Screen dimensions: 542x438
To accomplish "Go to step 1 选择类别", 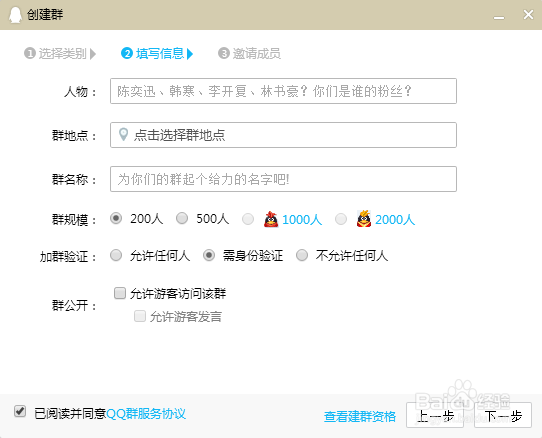I will [60, 54].
